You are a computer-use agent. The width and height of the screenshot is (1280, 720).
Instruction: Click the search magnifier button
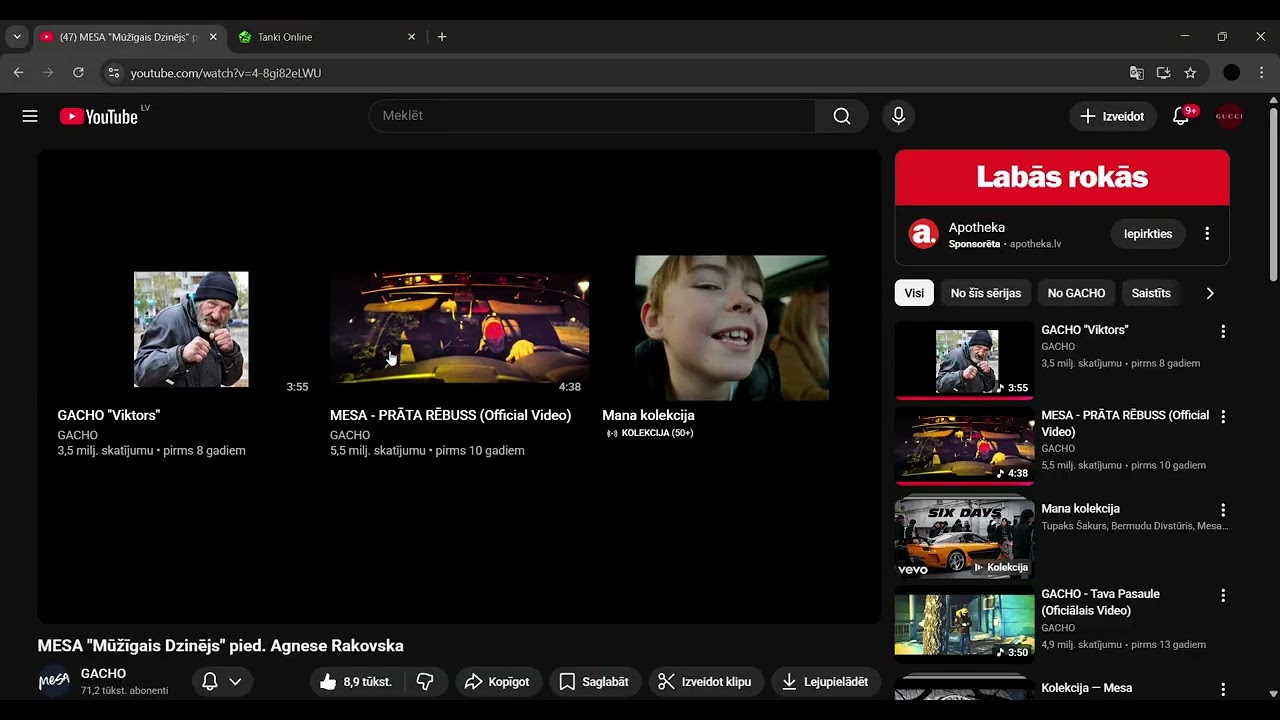[842, 116]
